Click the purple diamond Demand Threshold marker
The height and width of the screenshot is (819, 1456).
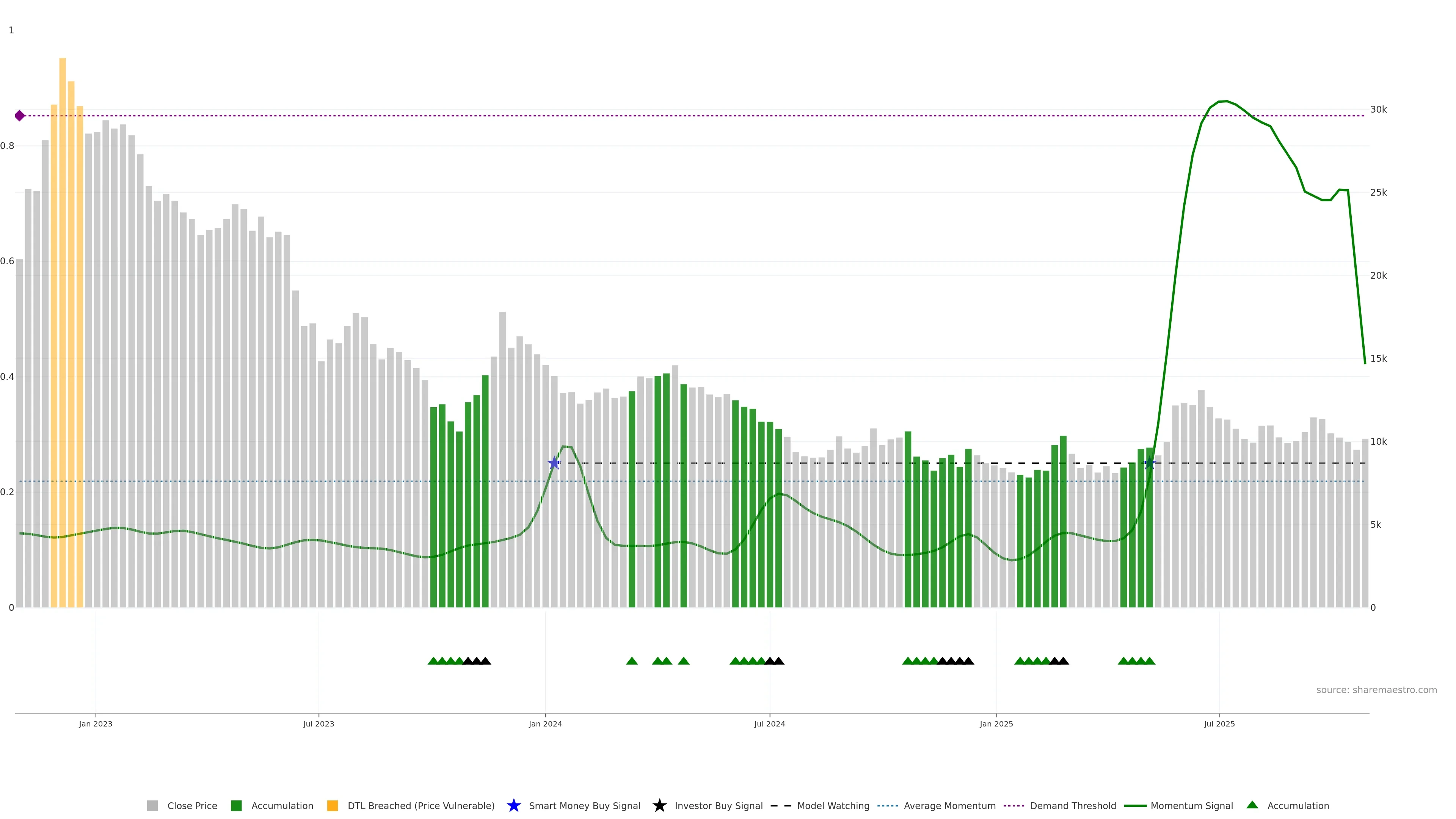[20, 116]
